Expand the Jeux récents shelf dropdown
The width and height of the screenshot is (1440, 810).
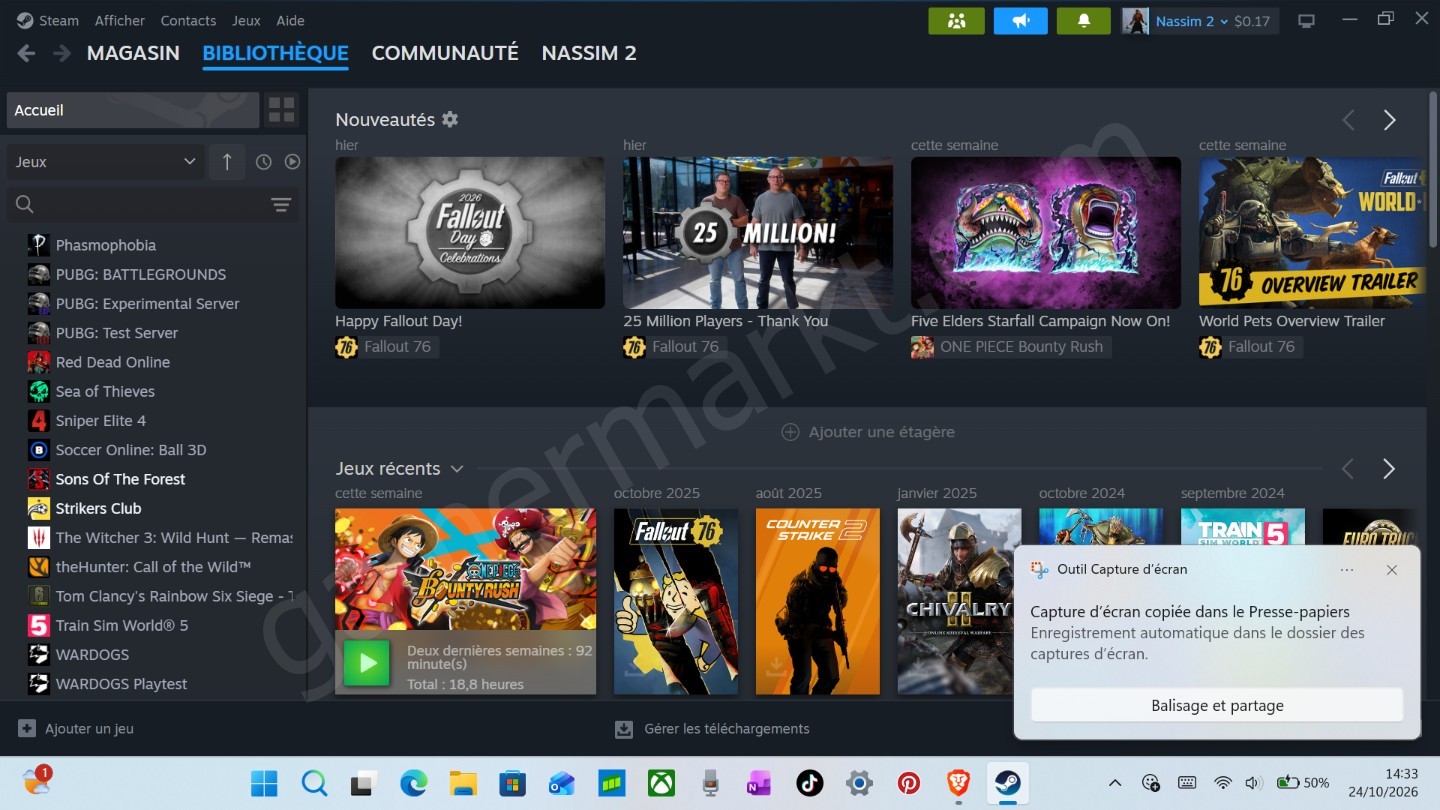click(x=457, y=469)
